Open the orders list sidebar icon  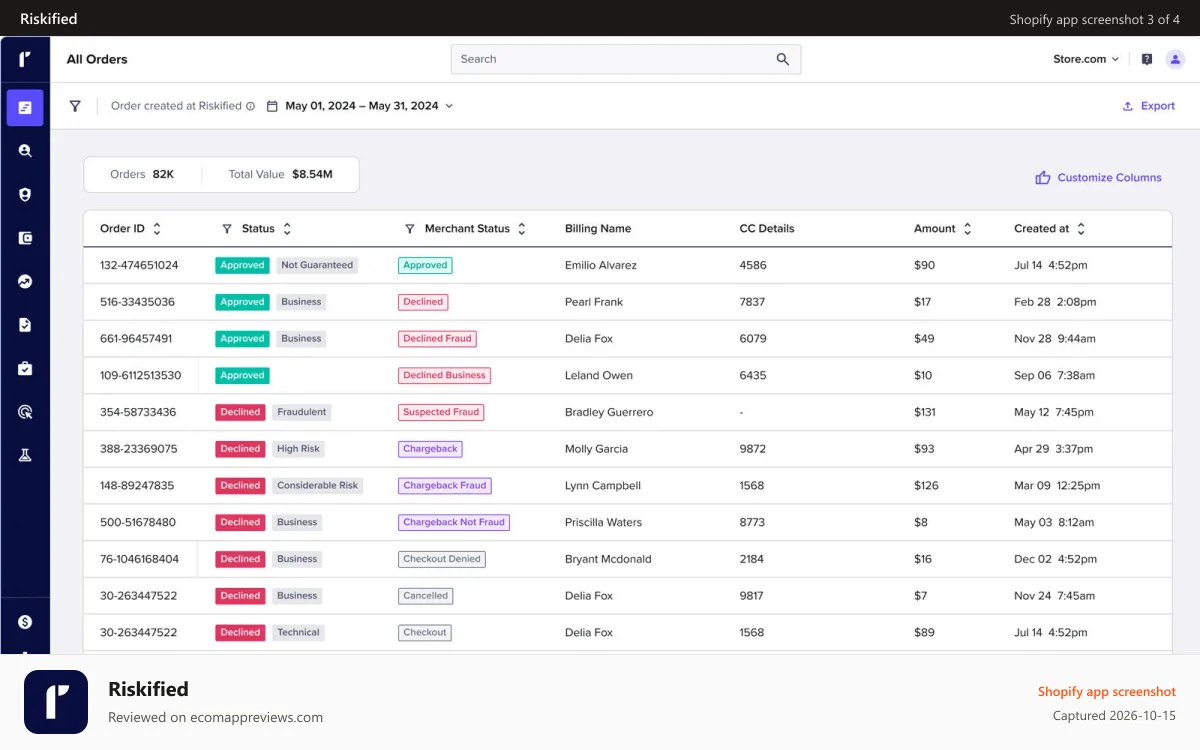point(25,107)
